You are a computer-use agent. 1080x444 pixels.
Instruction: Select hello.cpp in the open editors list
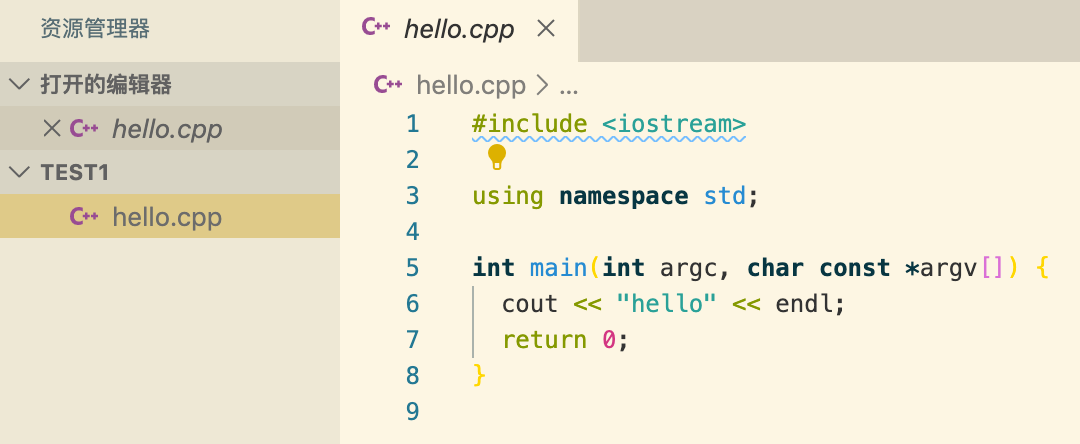click(x=169, y=128)
